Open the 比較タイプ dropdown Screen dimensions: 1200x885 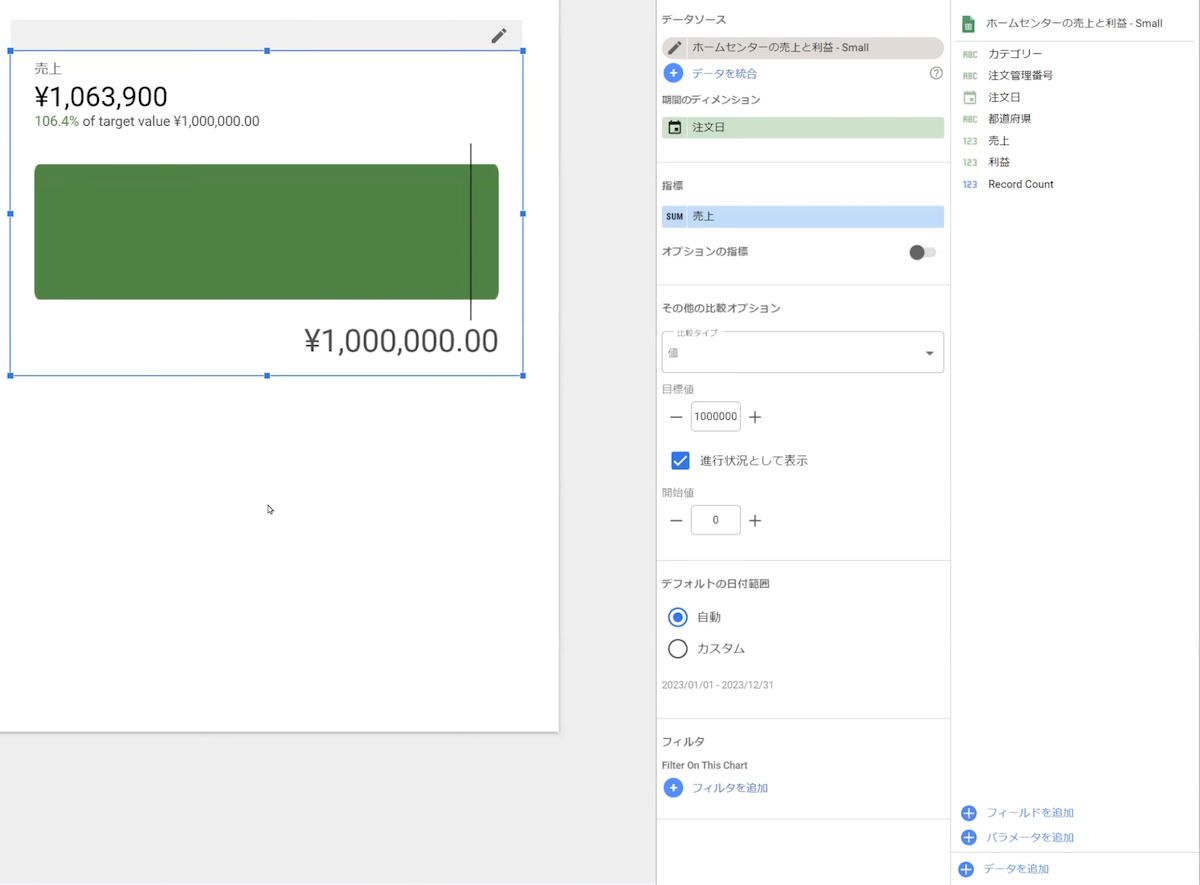(x=802, y=353)
